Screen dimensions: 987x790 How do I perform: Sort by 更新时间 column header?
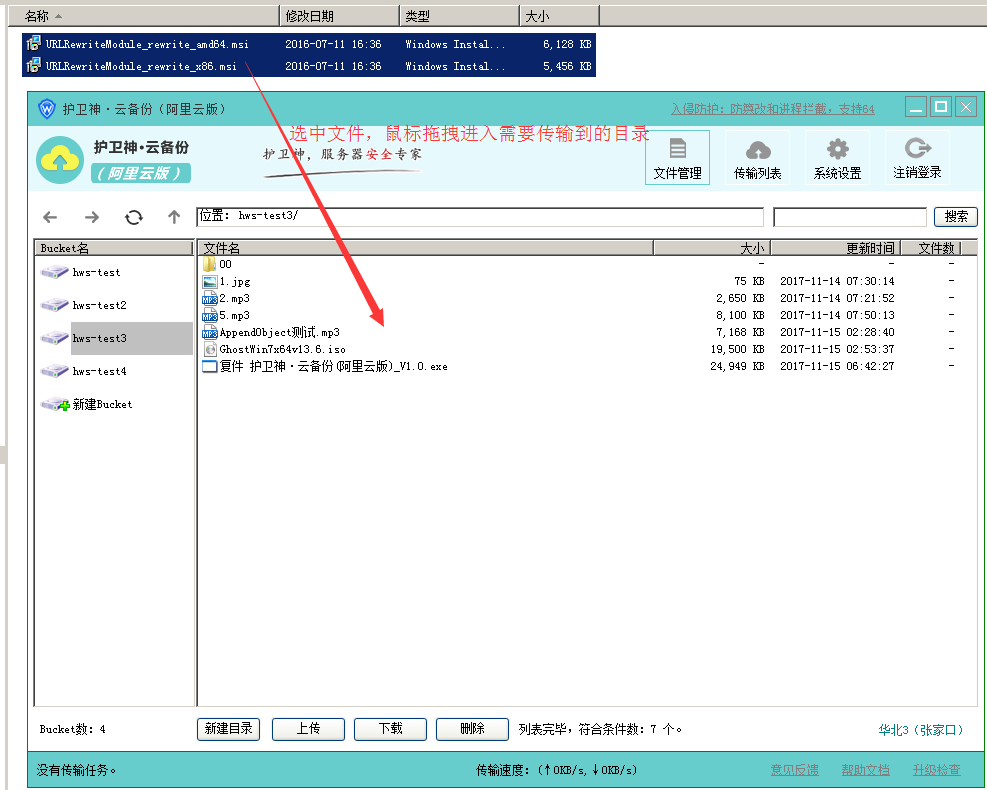[x=836, y=248]
